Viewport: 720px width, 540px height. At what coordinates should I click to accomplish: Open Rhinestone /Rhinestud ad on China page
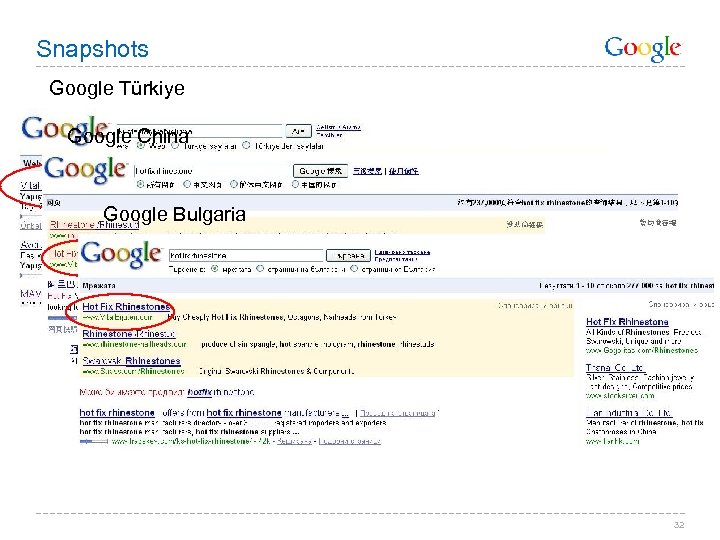pyautogui.click(x=94, y=225)
